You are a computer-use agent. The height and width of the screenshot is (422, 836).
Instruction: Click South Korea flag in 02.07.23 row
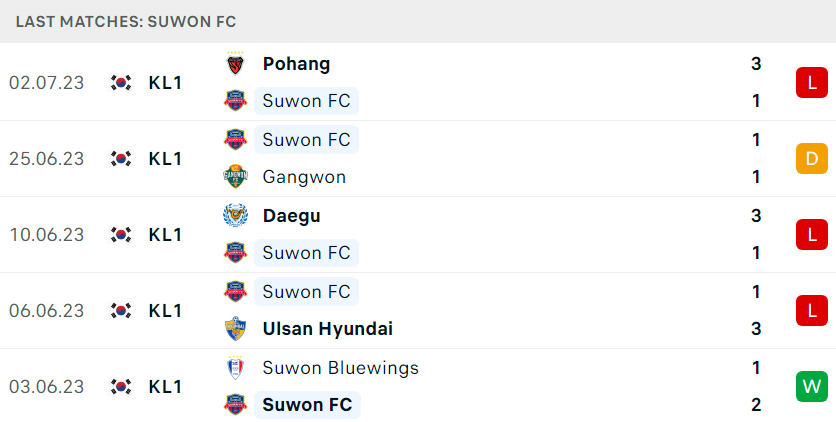click(121, 83)
